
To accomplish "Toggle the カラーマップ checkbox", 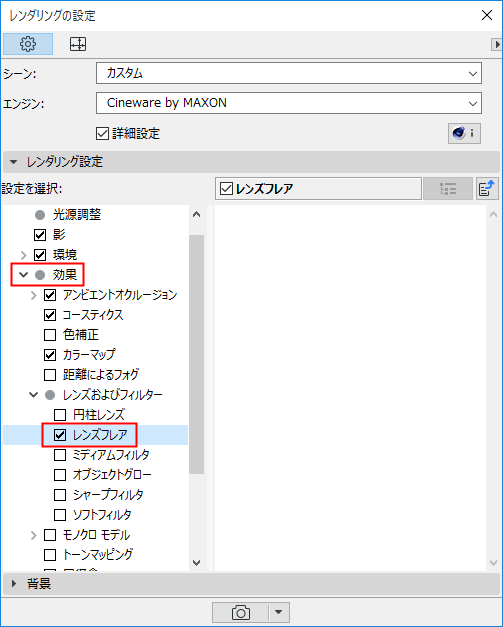I will click(50, 355).
